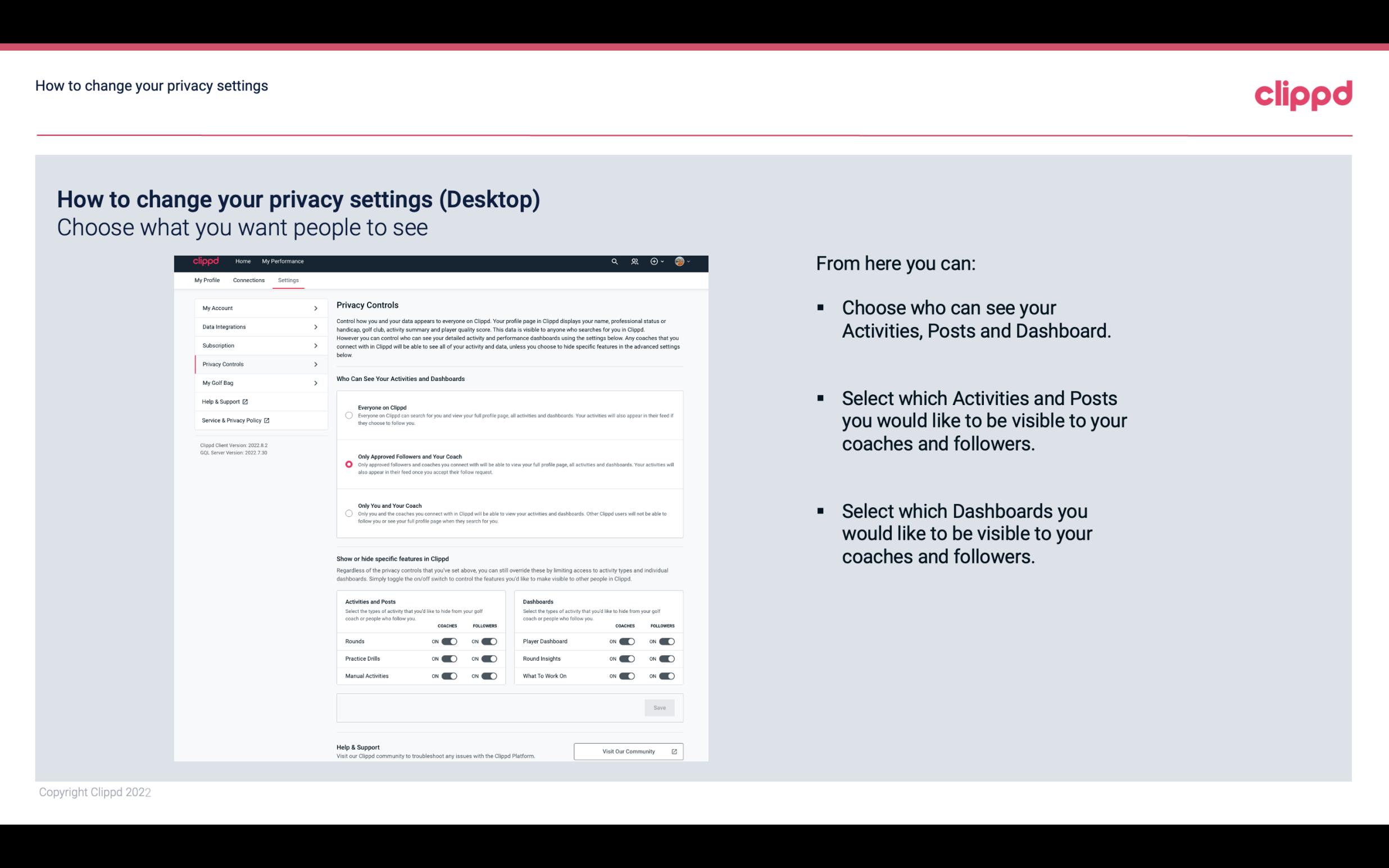This screenshot has height=868, width=1389.
Task: Click the Save button
Action: point(660,707)
